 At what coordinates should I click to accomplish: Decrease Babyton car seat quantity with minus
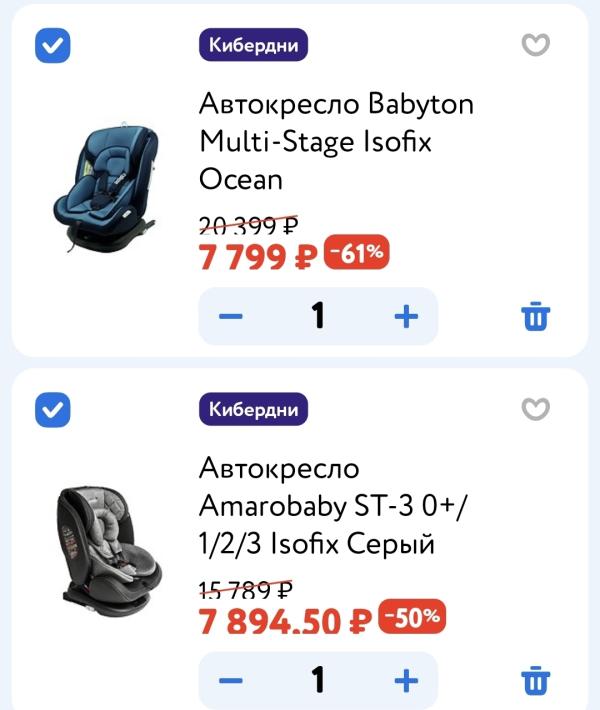coord(230,316)
